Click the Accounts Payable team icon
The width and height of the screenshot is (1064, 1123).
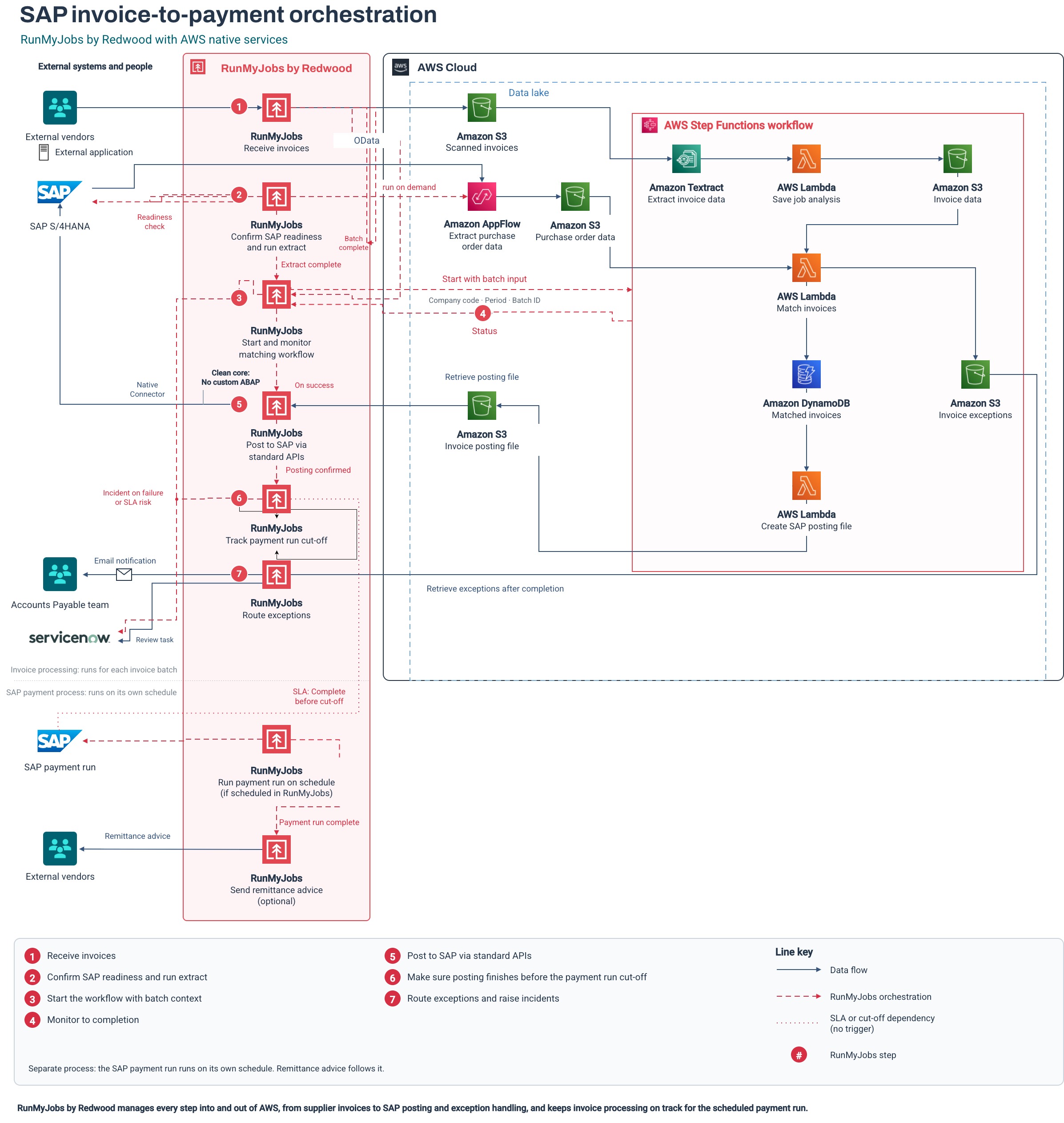click(60, 574)
